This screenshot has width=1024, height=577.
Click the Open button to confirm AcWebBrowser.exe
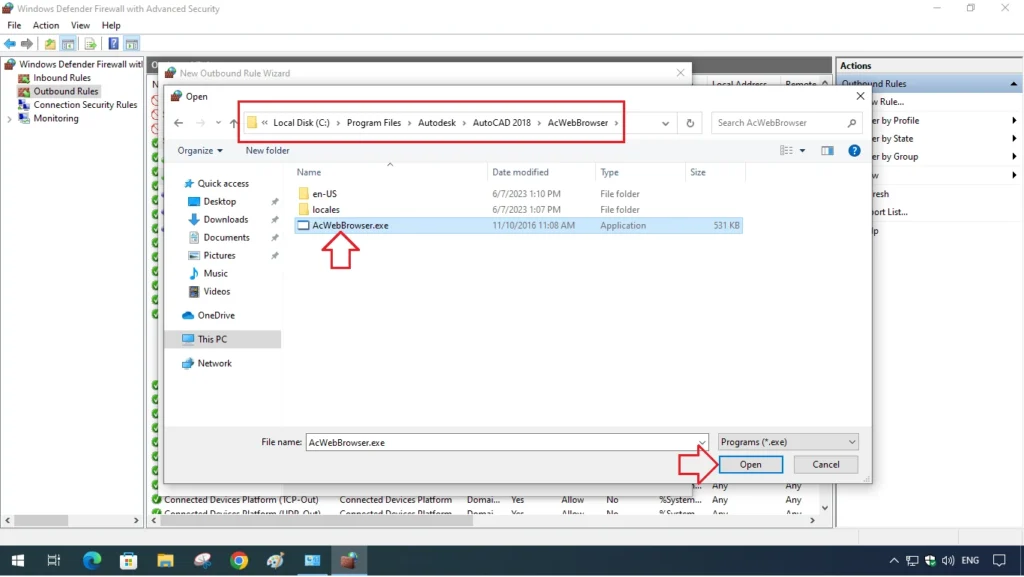(750, 464)
